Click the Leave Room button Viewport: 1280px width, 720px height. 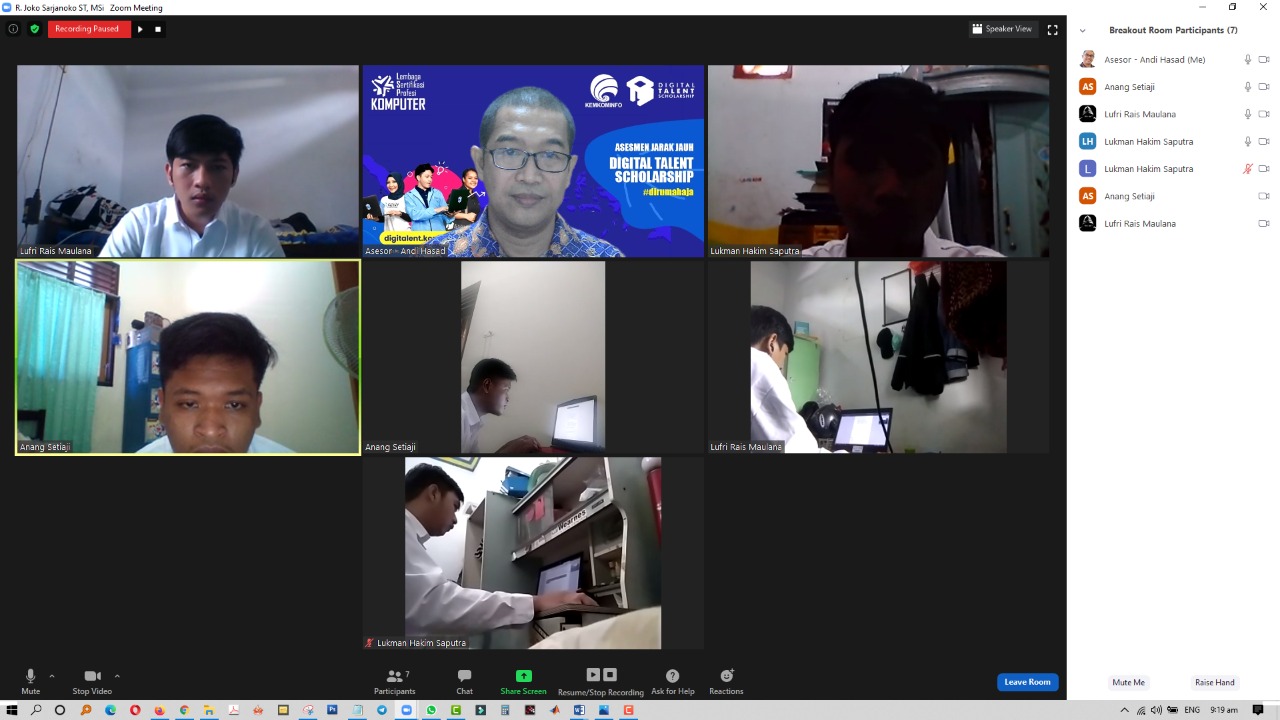tap(1027, 682)
